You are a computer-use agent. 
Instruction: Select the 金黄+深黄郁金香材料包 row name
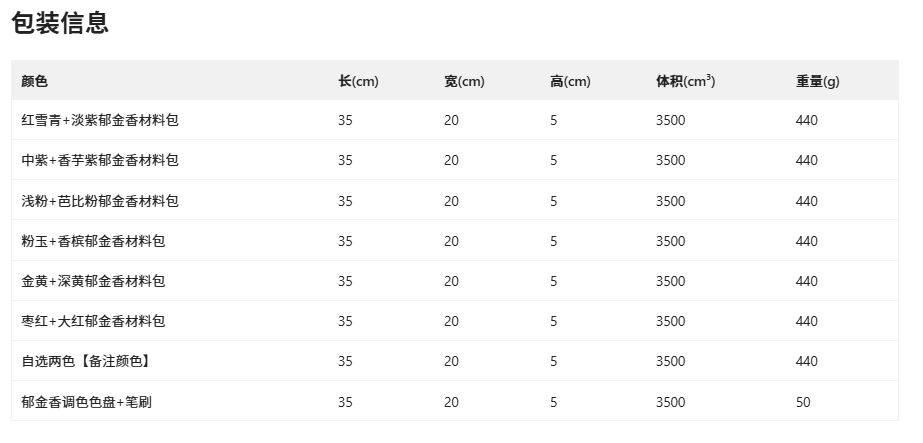[93, 281]
